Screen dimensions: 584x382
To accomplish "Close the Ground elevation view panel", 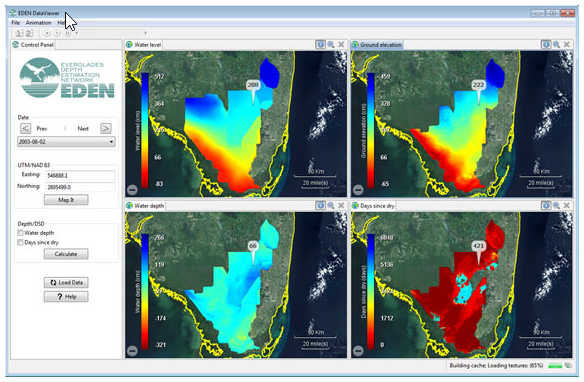I will pos(567,45).
